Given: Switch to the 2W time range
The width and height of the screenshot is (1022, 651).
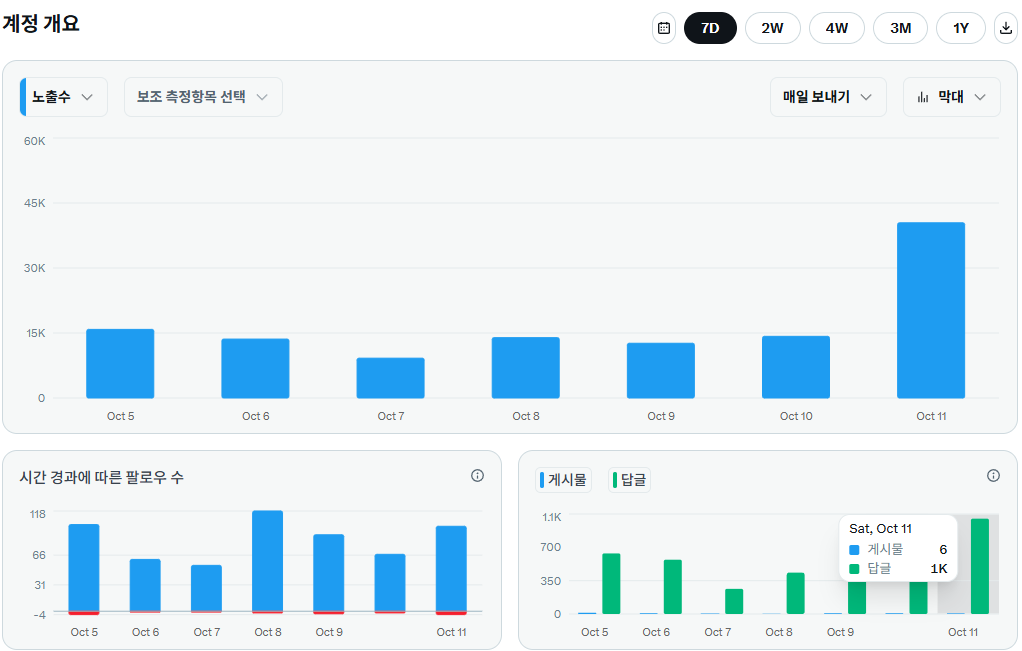Looking at the screenshot, I should pyautogui.click(x=772, y=29).
